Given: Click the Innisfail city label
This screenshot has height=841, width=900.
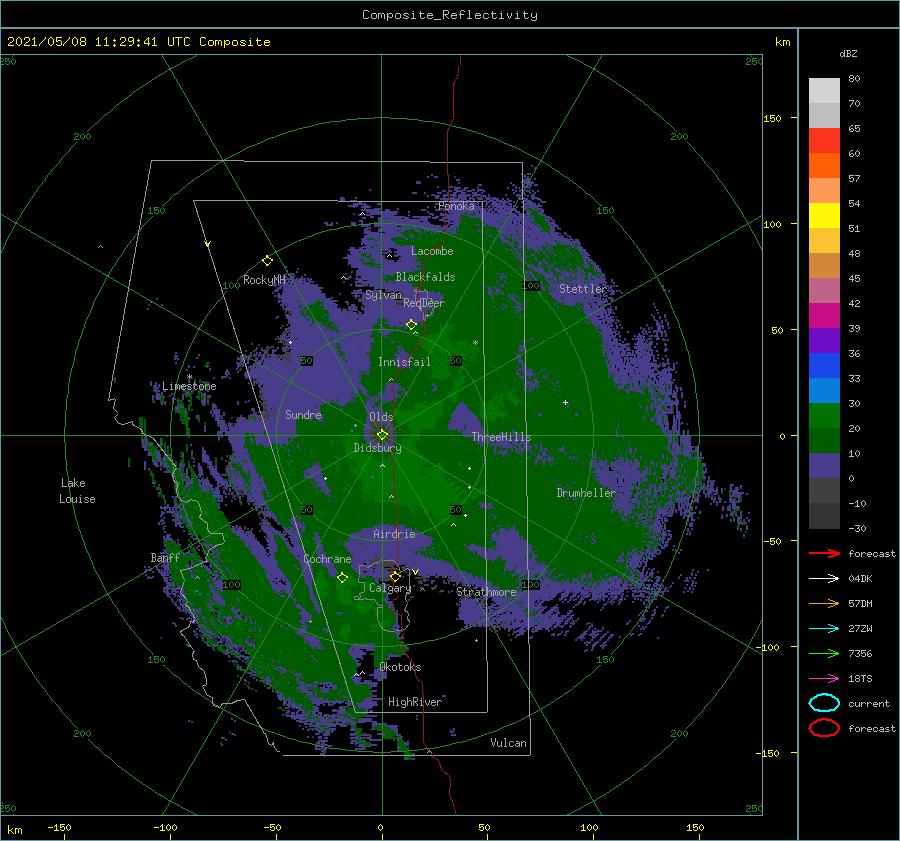Looking at the screenshot, I should (x=404, y=362).
